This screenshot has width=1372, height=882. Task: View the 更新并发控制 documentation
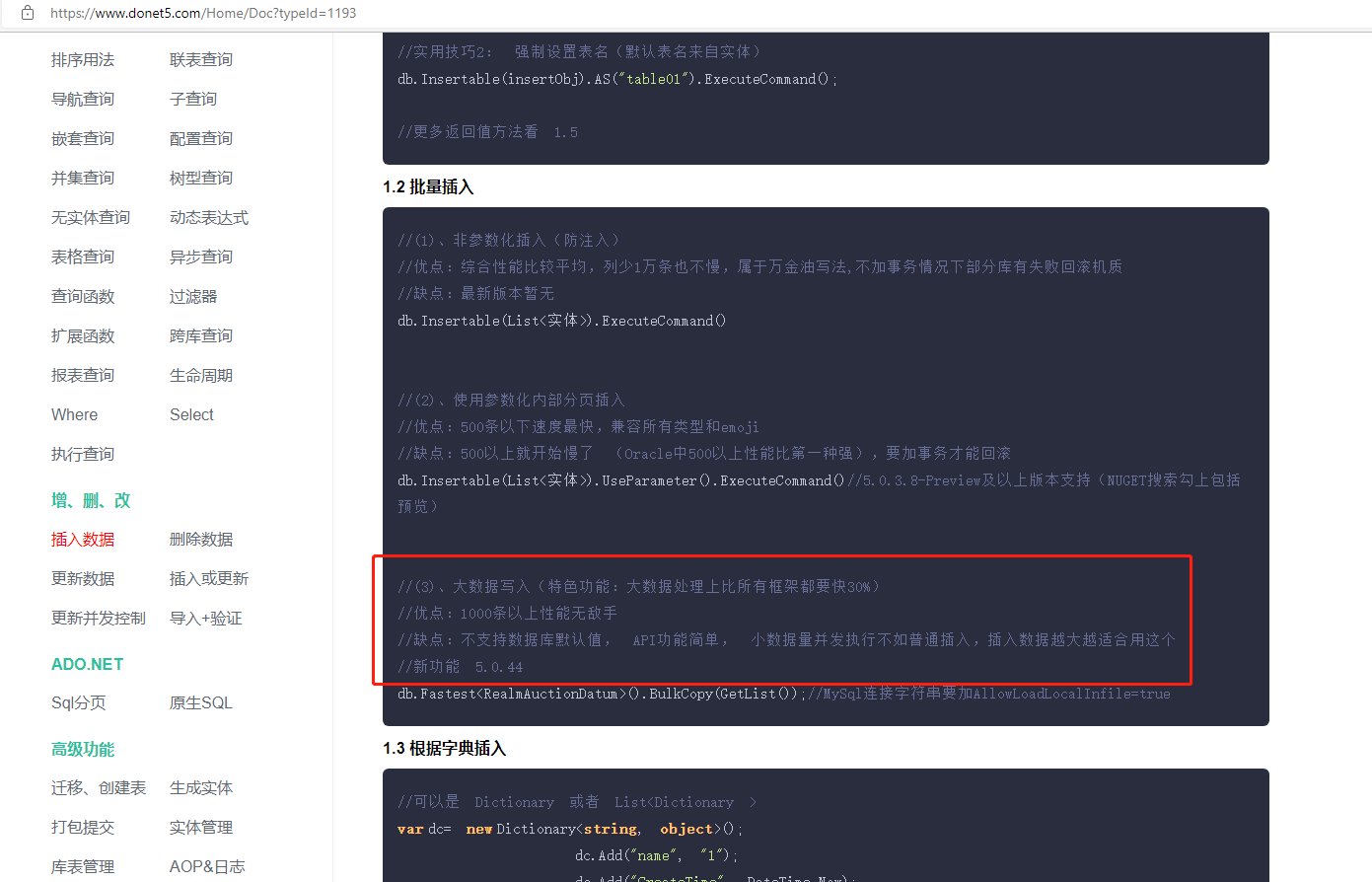click(98, 618)
